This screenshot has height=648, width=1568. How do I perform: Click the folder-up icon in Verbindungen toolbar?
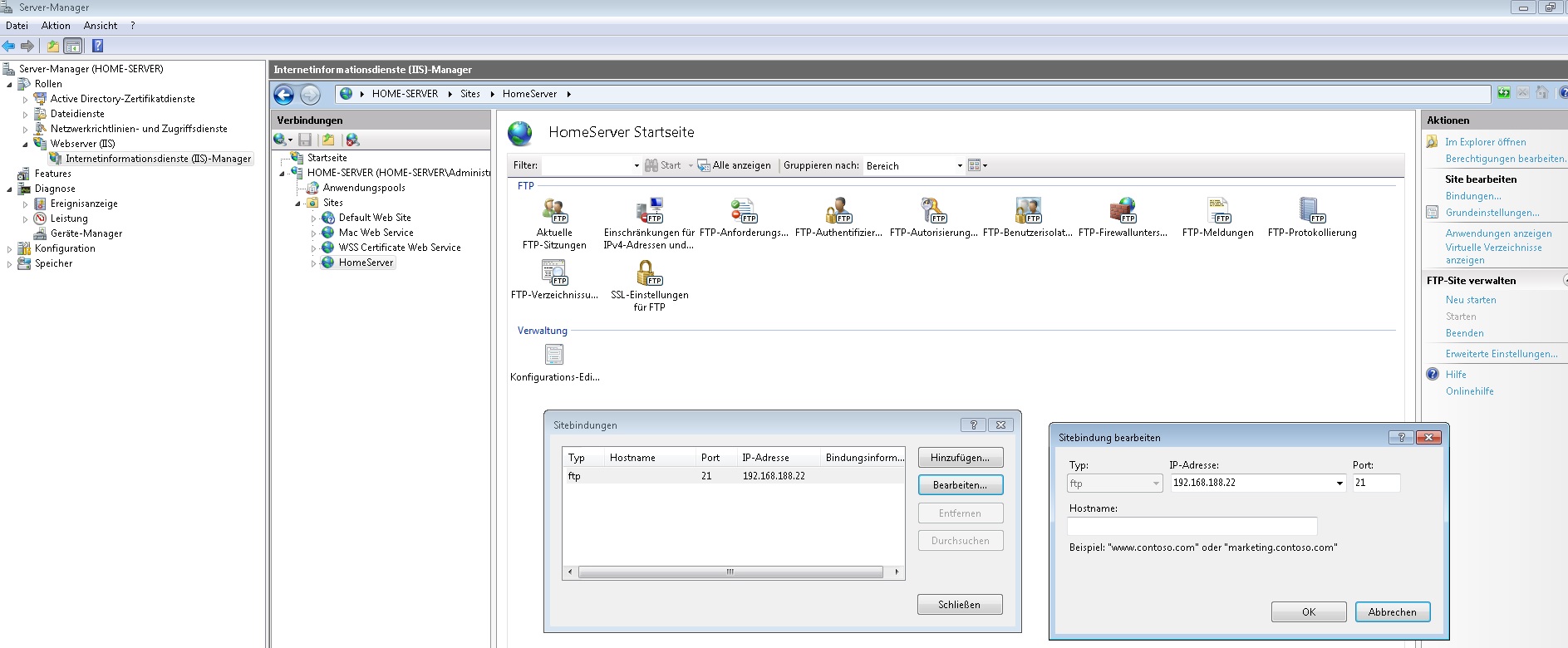tap(328, 140)
